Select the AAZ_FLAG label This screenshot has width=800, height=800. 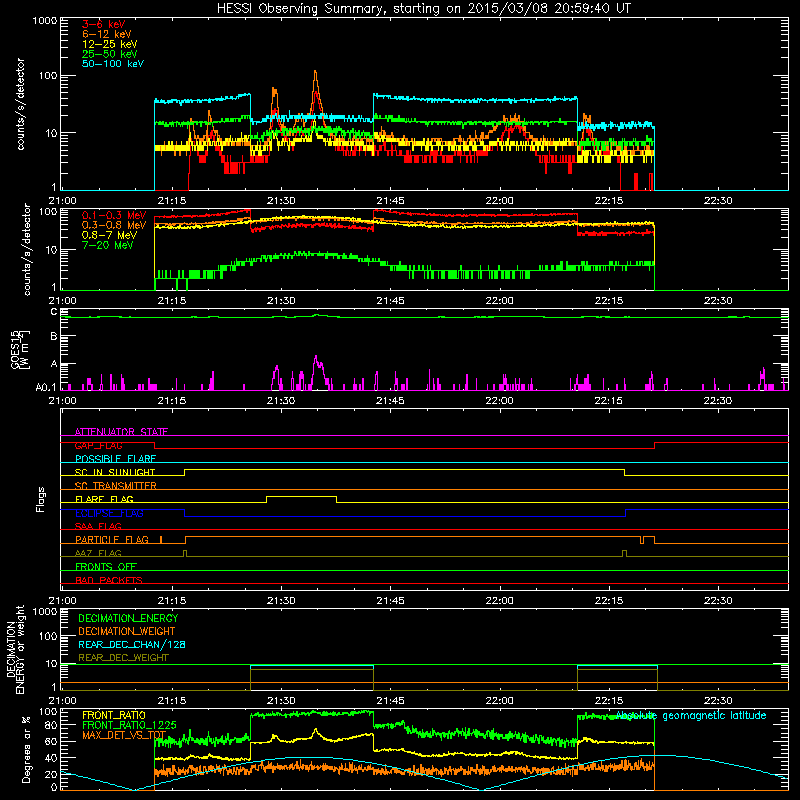click(98, 553)
